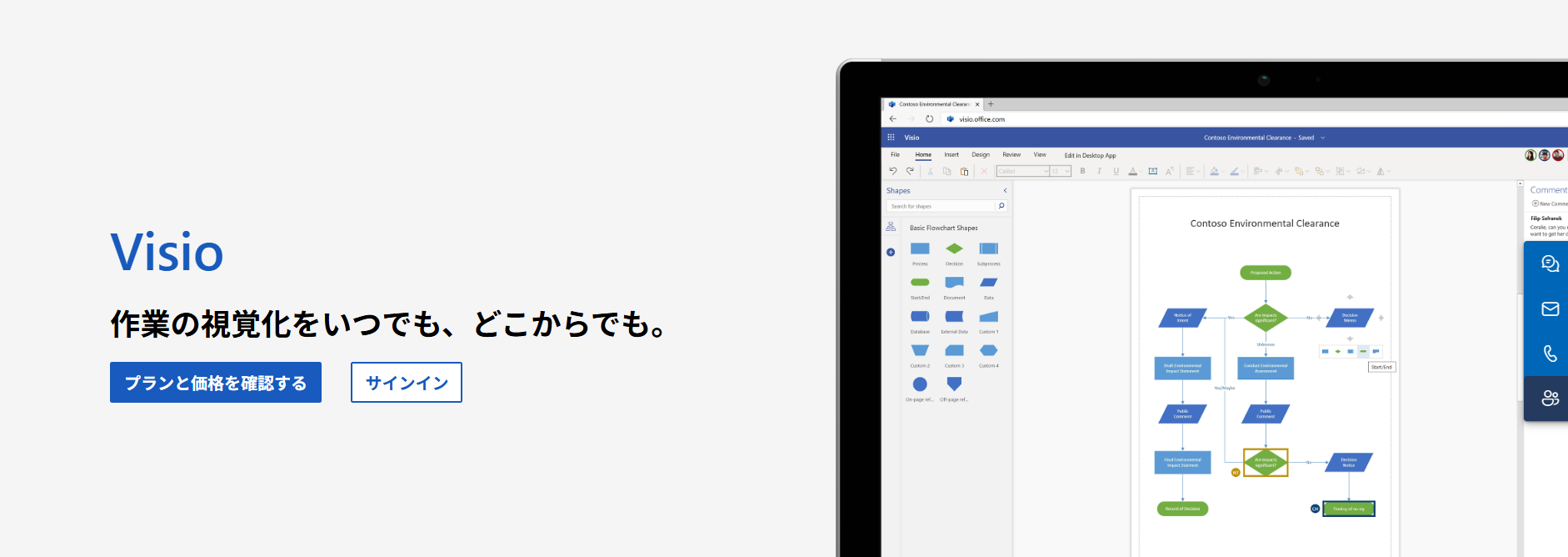This screenshot has width=1568, height=557.
Task: Open the text alignment dropdown
Action: [1193, 171]
